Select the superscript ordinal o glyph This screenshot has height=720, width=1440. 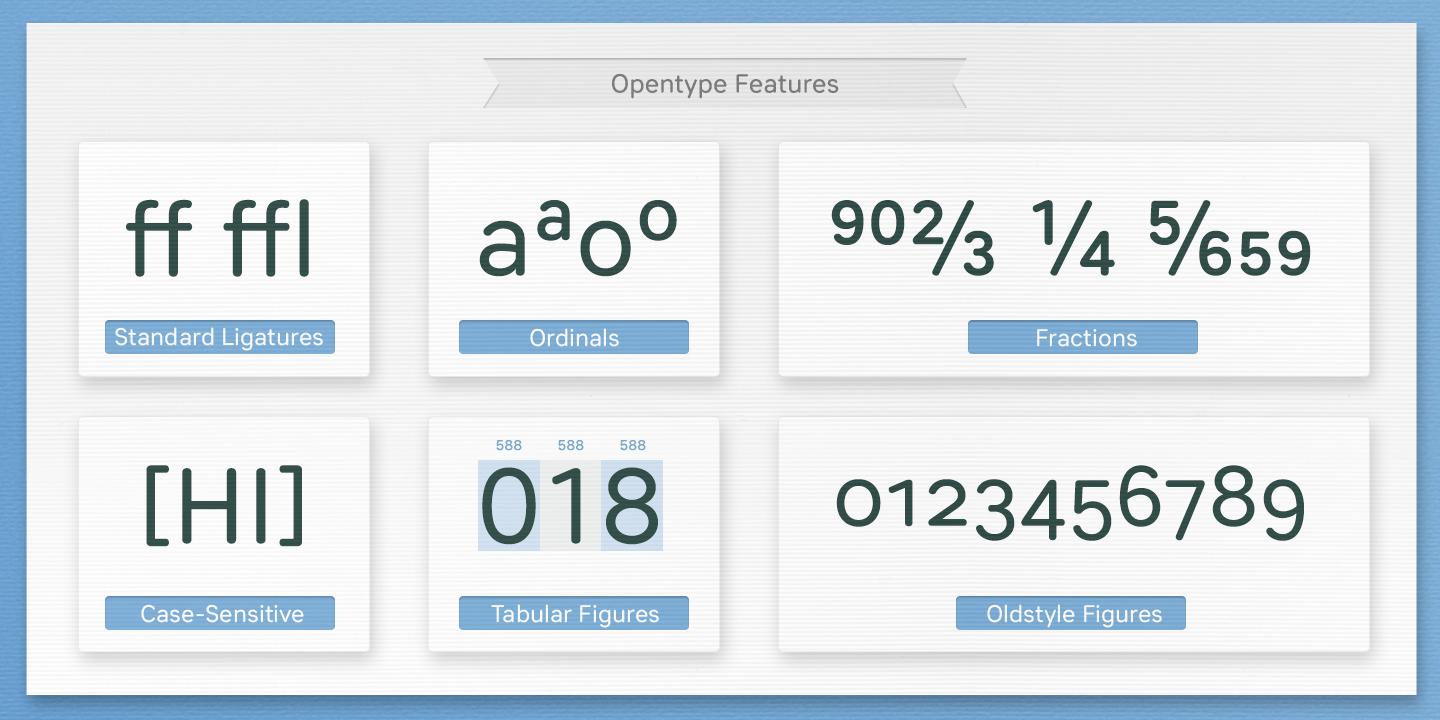(657, 224)
